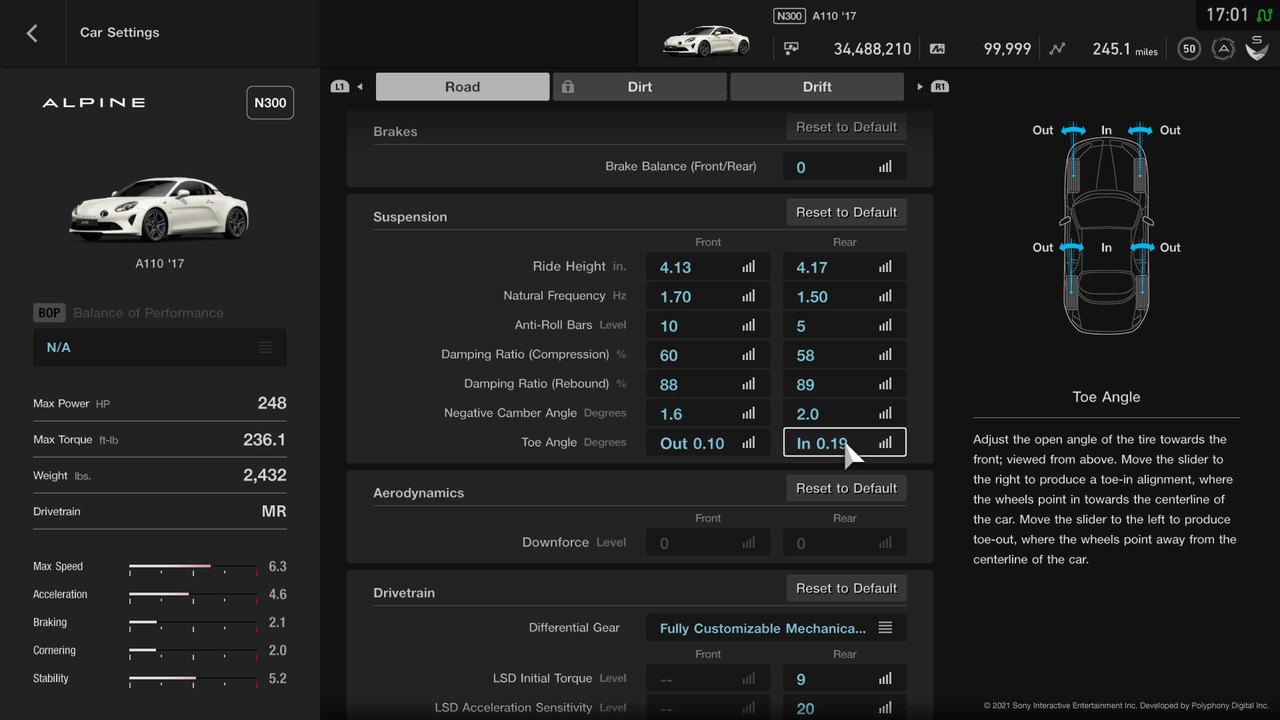Viewport: 1280px width, 720px height.
Task: Click the Max Speed rating bar
Action: [x=194, y=567]
